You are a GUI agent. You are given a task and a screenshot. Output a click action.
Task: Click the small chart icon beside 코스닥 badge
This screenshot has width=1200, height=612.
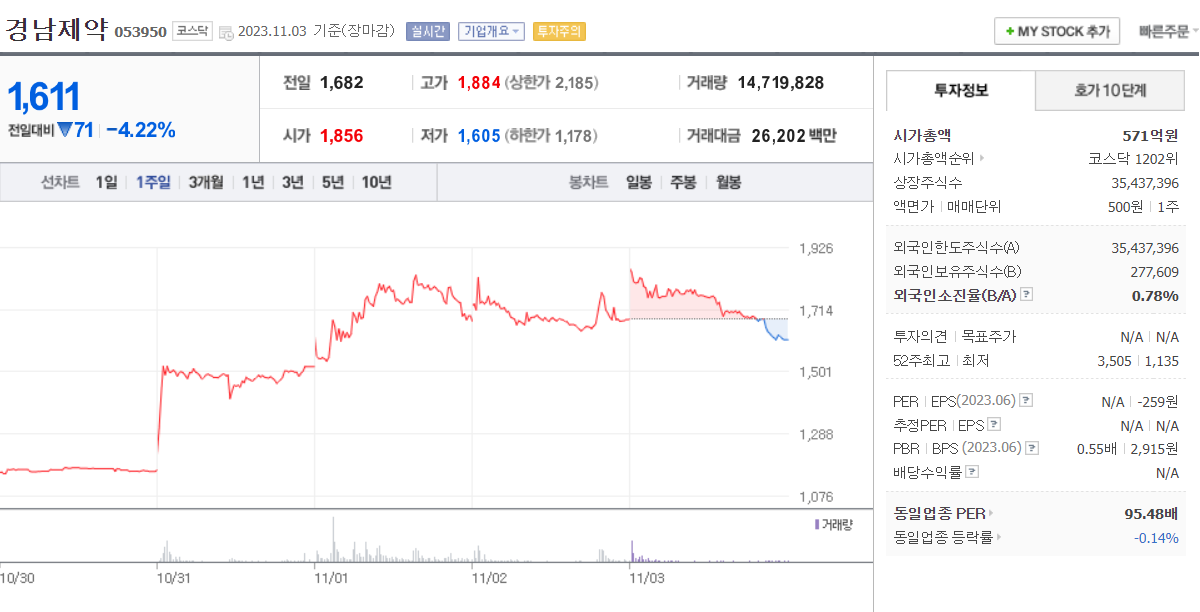click(226, 32)
